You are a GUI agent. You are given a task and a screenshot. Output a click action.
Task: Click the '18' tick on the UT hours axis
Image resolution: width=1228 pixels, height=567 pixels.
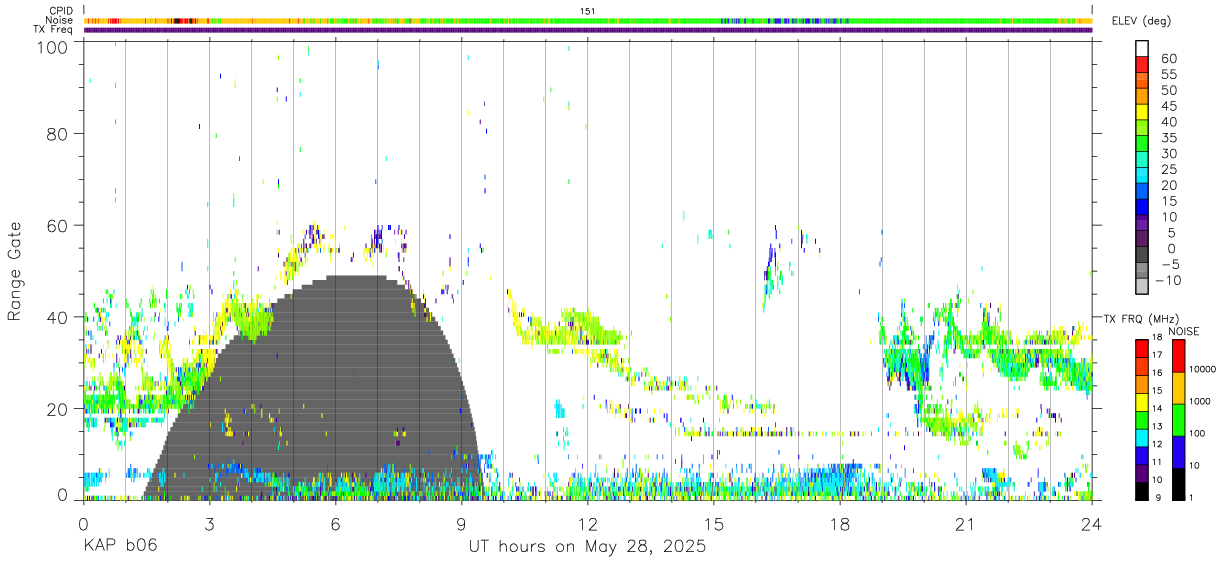(x=840, y=524)
